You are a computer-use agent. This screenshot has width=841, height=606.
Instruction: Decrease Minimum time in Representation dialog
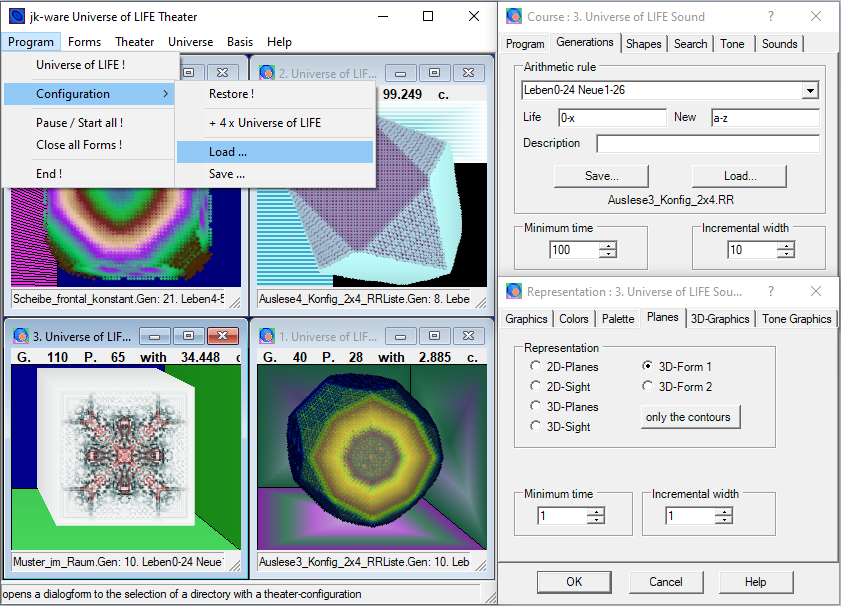tap(595, 520)
